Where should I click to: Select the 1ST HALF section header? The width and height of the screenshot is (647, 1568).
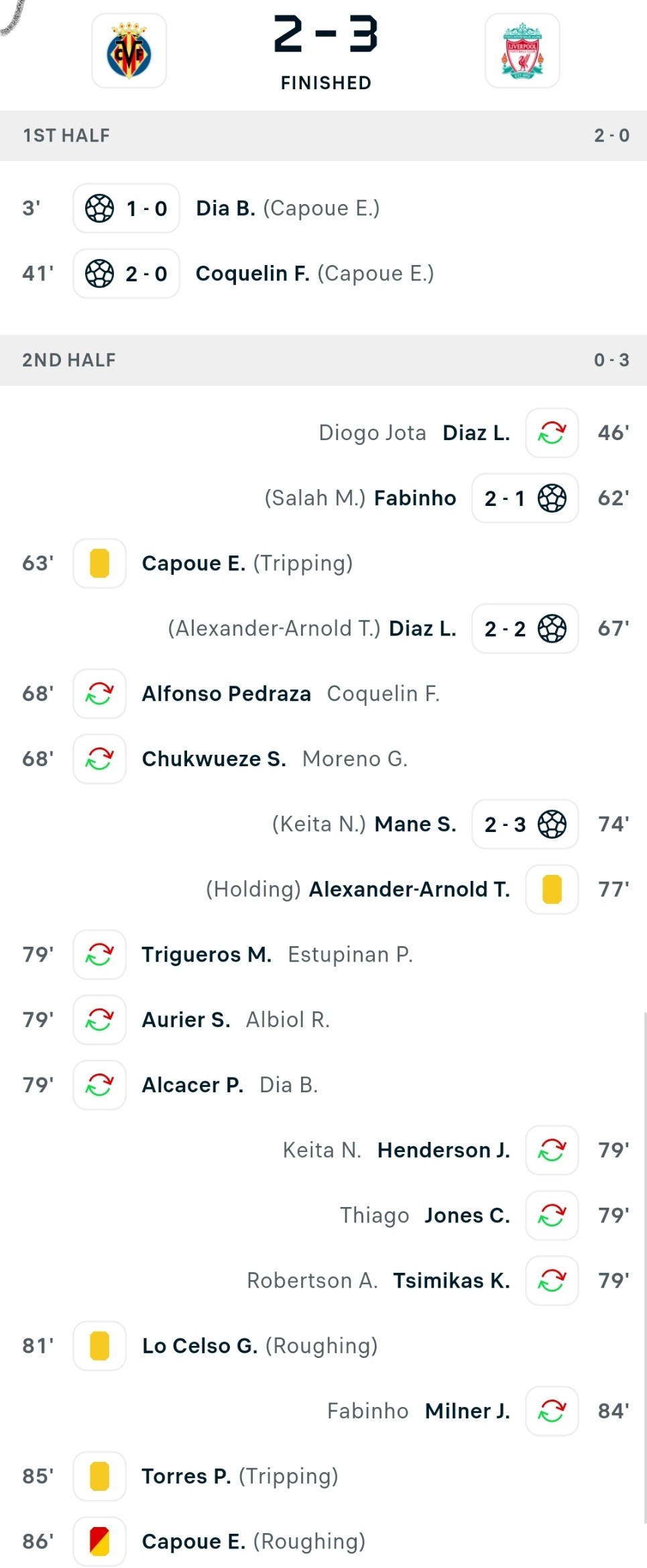(x=323, y=136)
